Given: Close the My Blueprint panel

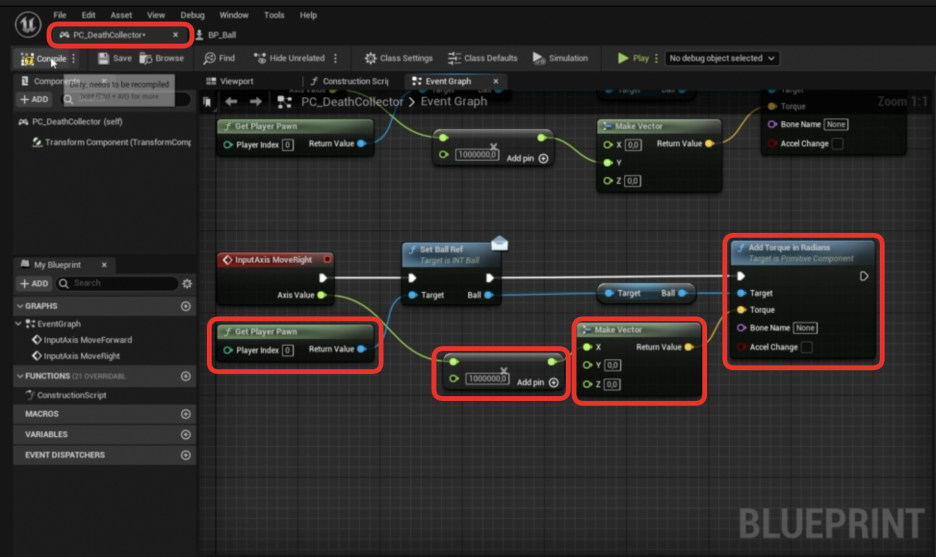Looking at the screenshot, I should (x=104, y=264).
